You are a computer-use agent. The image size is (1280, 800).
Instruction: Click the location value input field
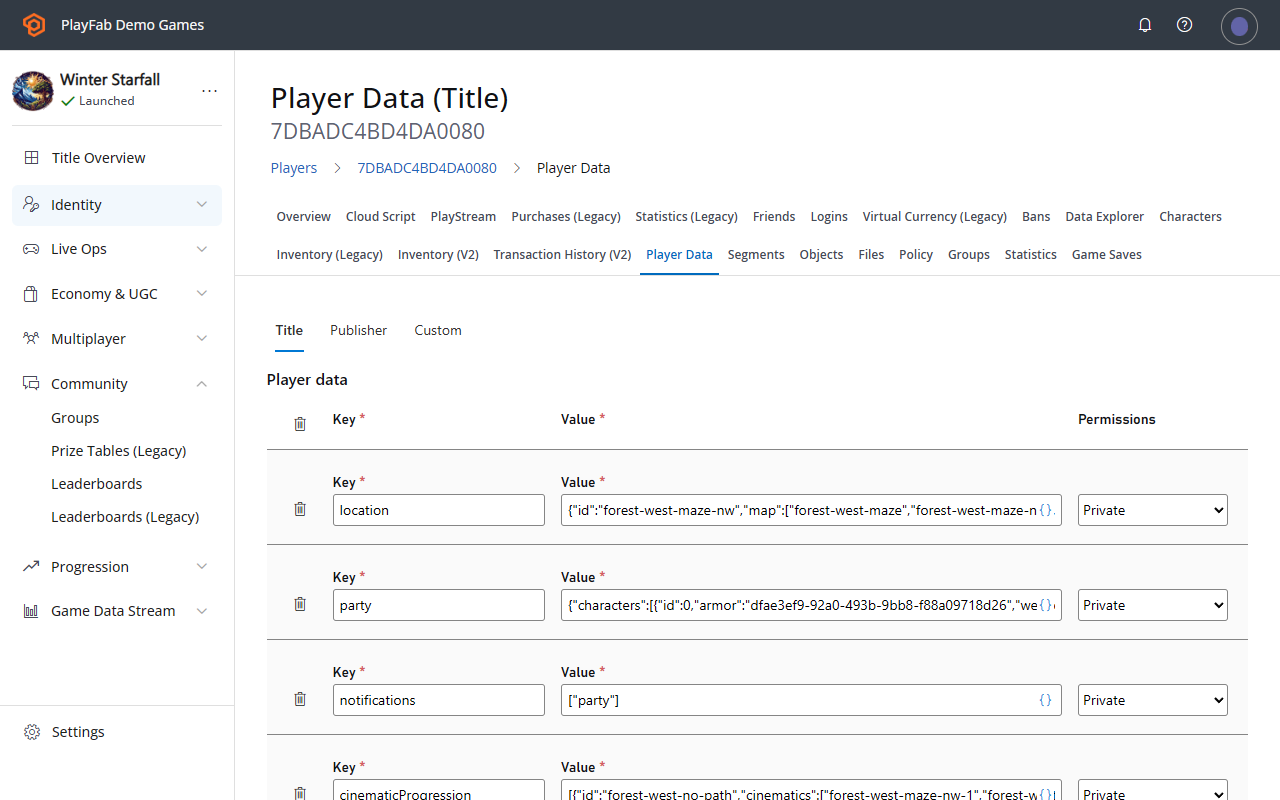(x=811, y=510)
